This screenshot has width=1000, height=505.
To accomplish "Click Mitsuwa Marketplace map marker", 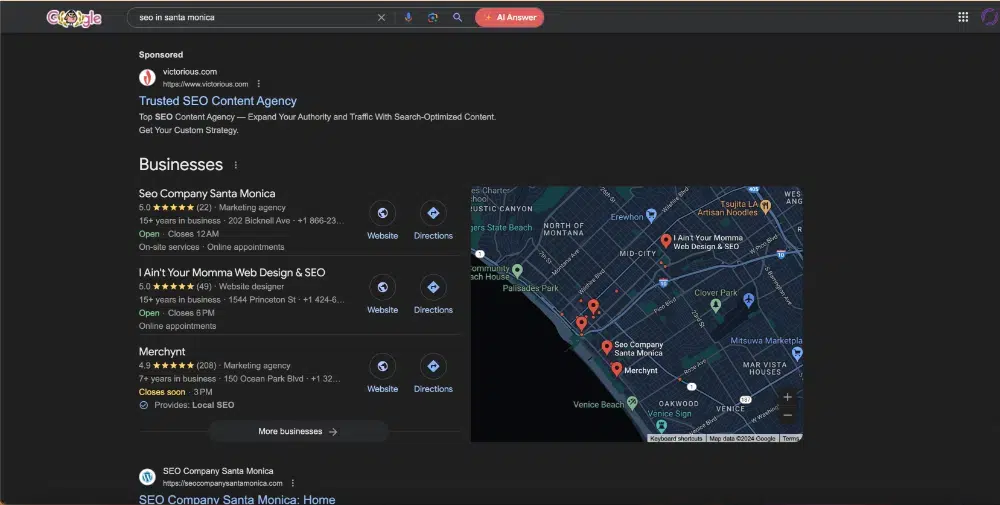I will [x=797, y=353].
